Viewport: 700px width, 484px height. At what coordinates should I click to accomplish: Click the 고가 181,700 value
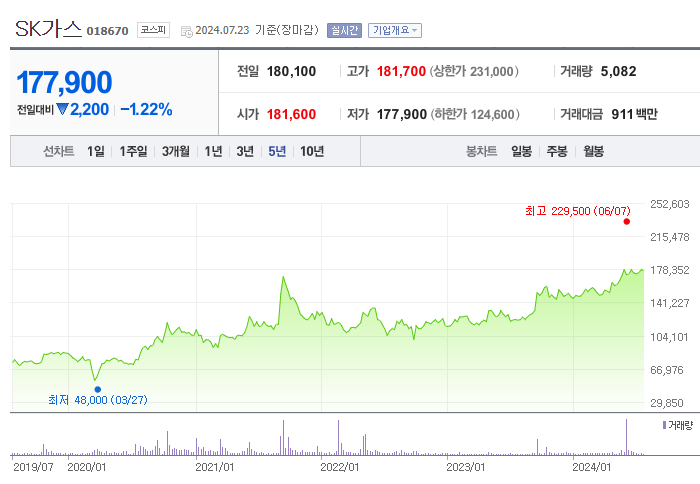click(401, 71)
